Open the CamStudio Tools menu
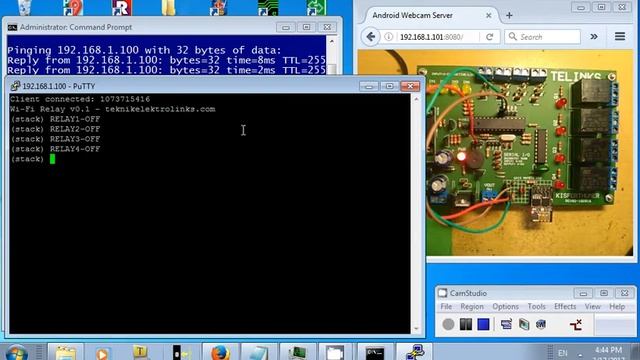Screen dimensions: 640x360 (536, 307)
